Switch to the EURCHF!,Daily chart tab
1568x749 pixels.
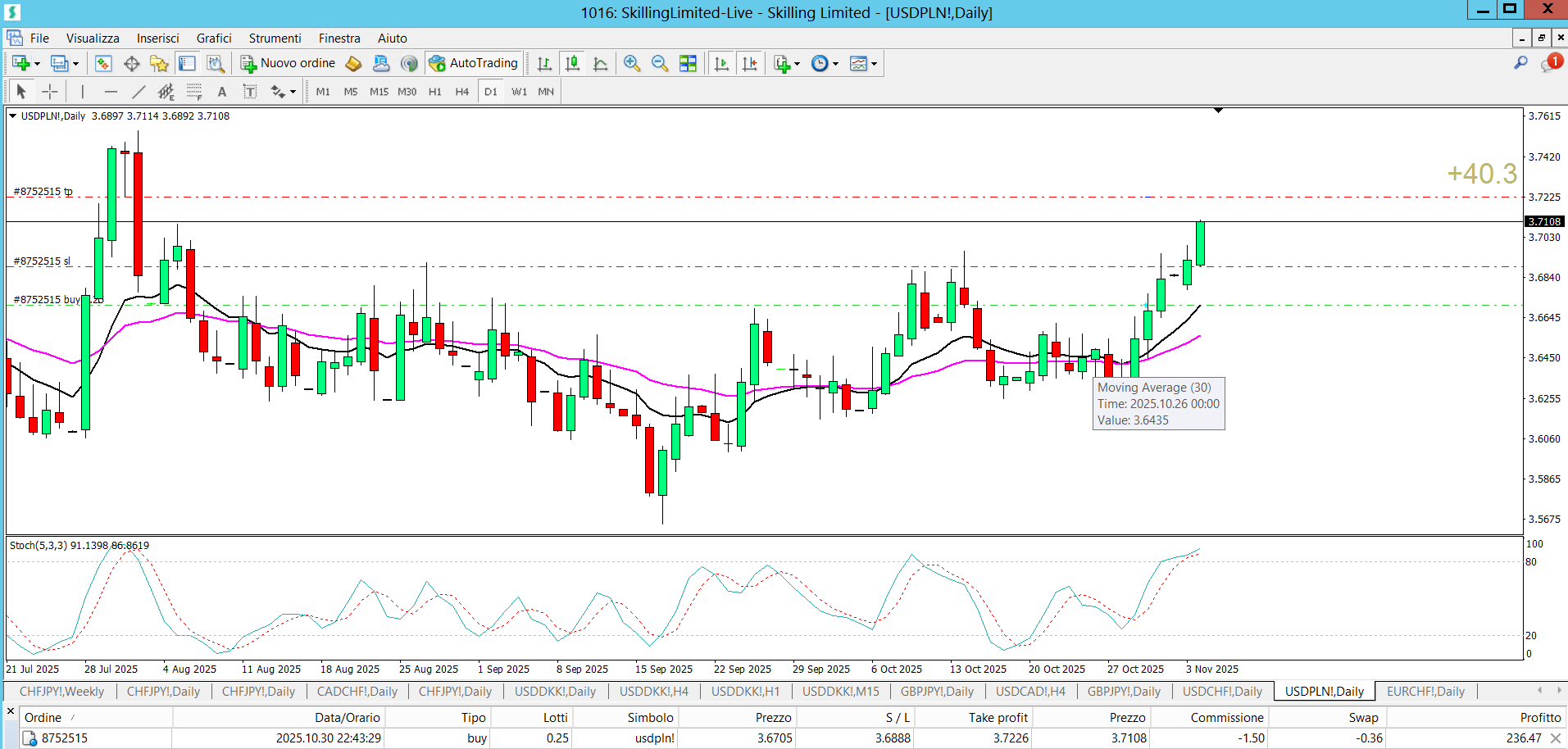pyautogui.click(x=1425, y=691)
